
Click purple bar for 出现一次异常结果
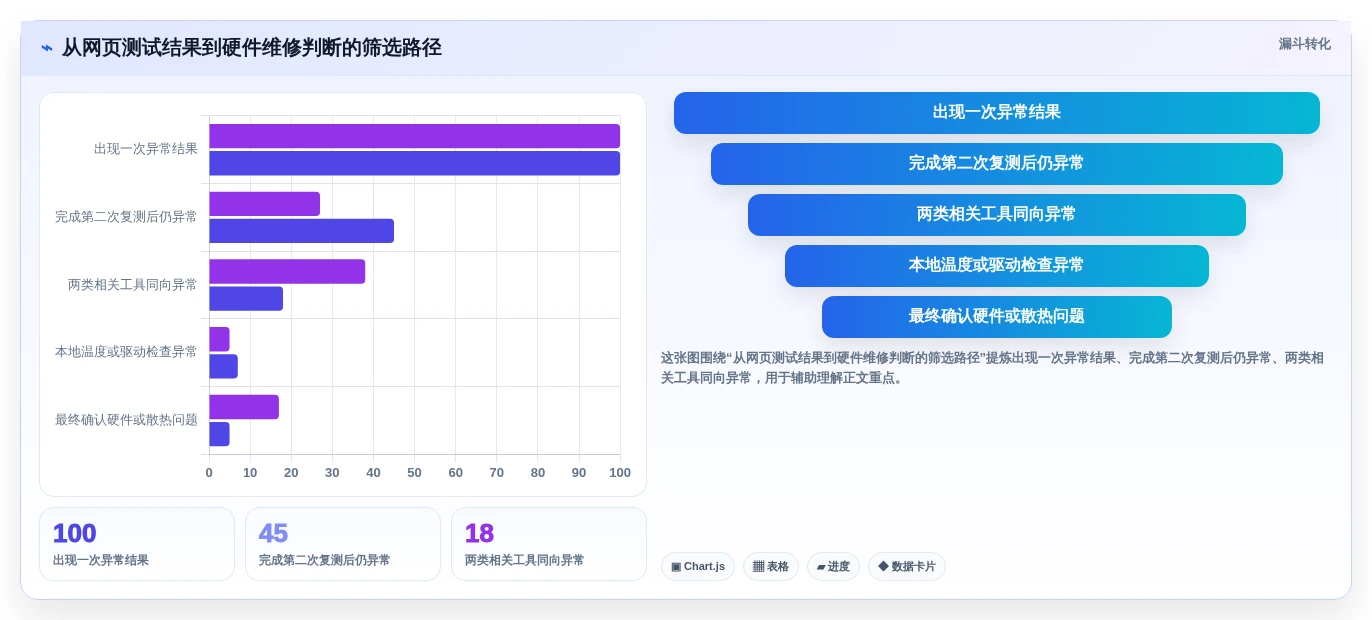click(414, 136)
